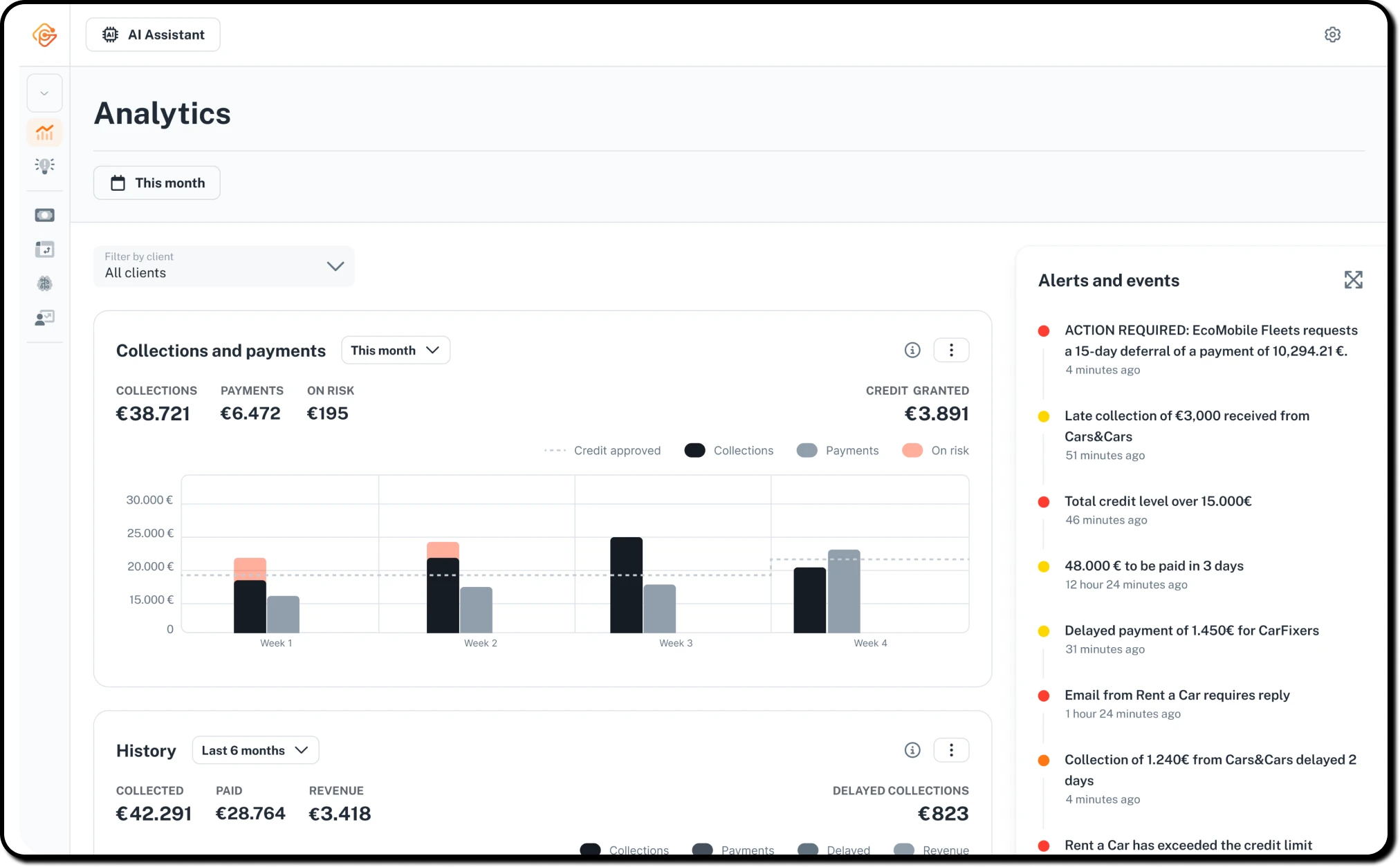
Task: Open Collections and payments period dropdown
Action: click(396, 350)
